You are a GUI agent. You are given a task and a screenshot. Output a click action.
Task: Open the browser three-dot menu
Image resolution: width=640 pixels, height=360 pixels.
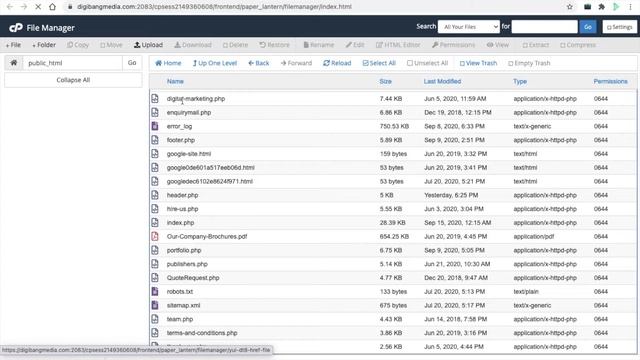[x=630, y=7]
